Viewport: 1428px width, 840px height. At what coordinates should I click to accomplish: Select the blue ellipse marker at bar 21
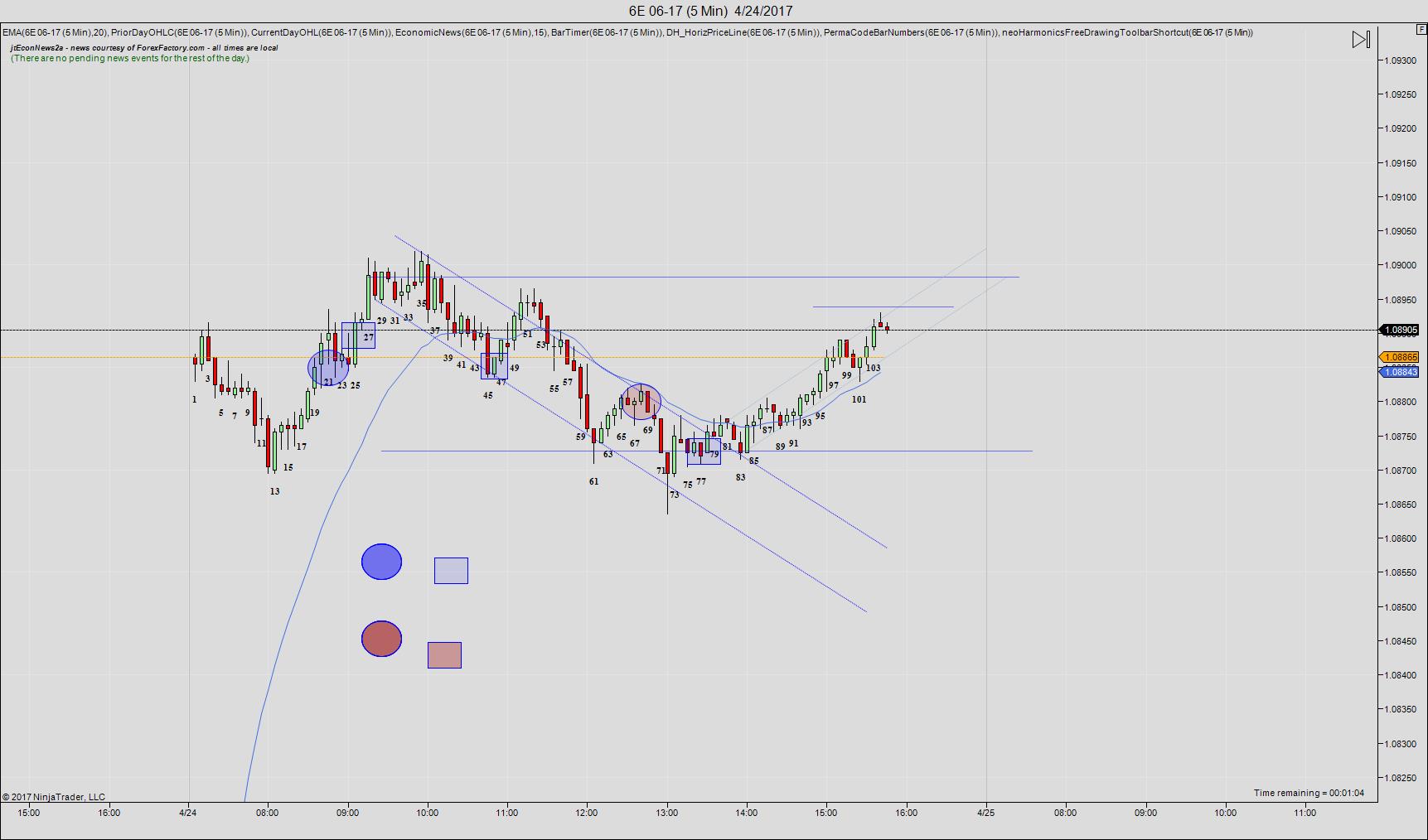coord(328,369)
